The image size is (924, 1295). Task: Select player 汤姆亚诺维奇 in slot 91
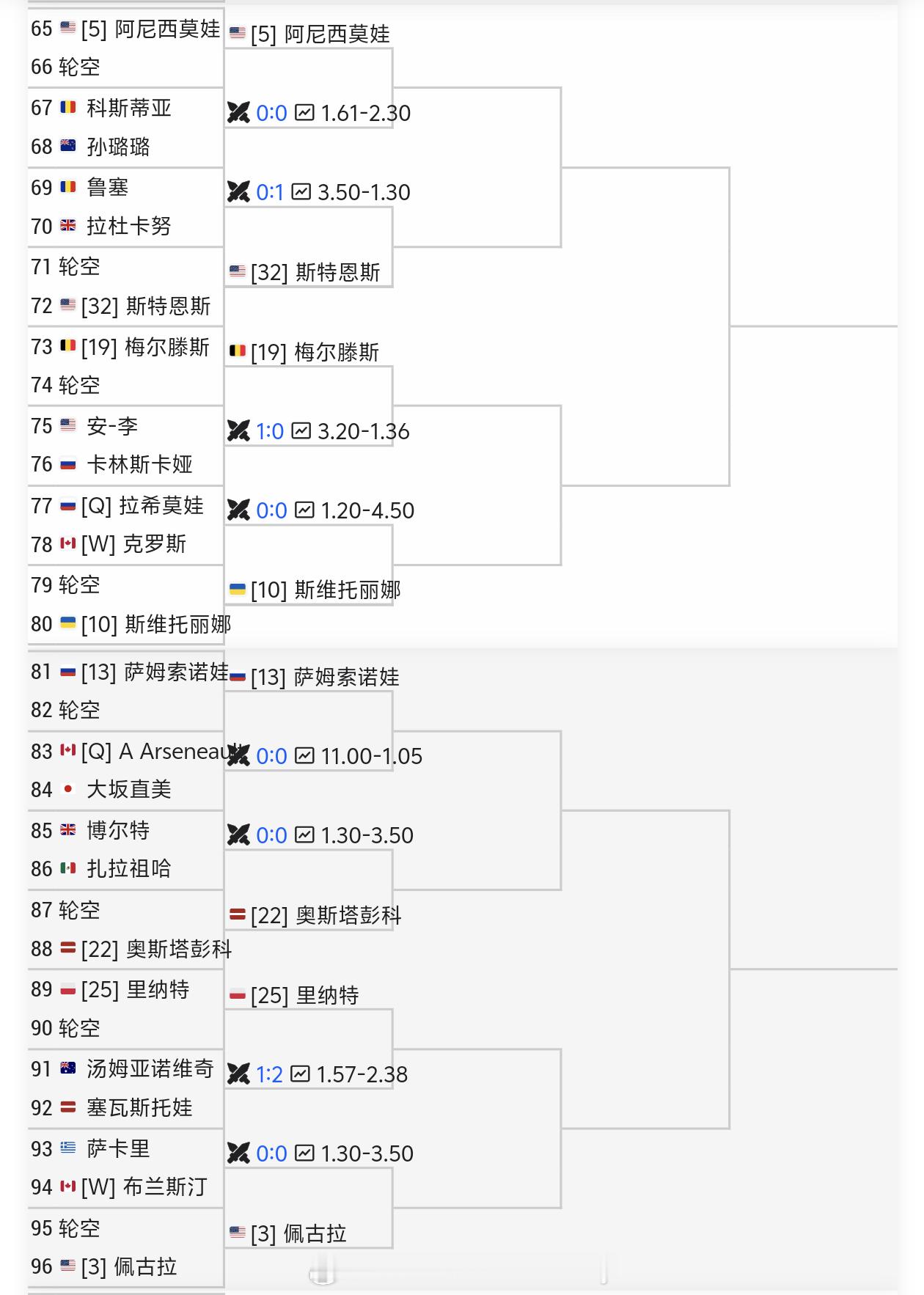point(150,1069)
